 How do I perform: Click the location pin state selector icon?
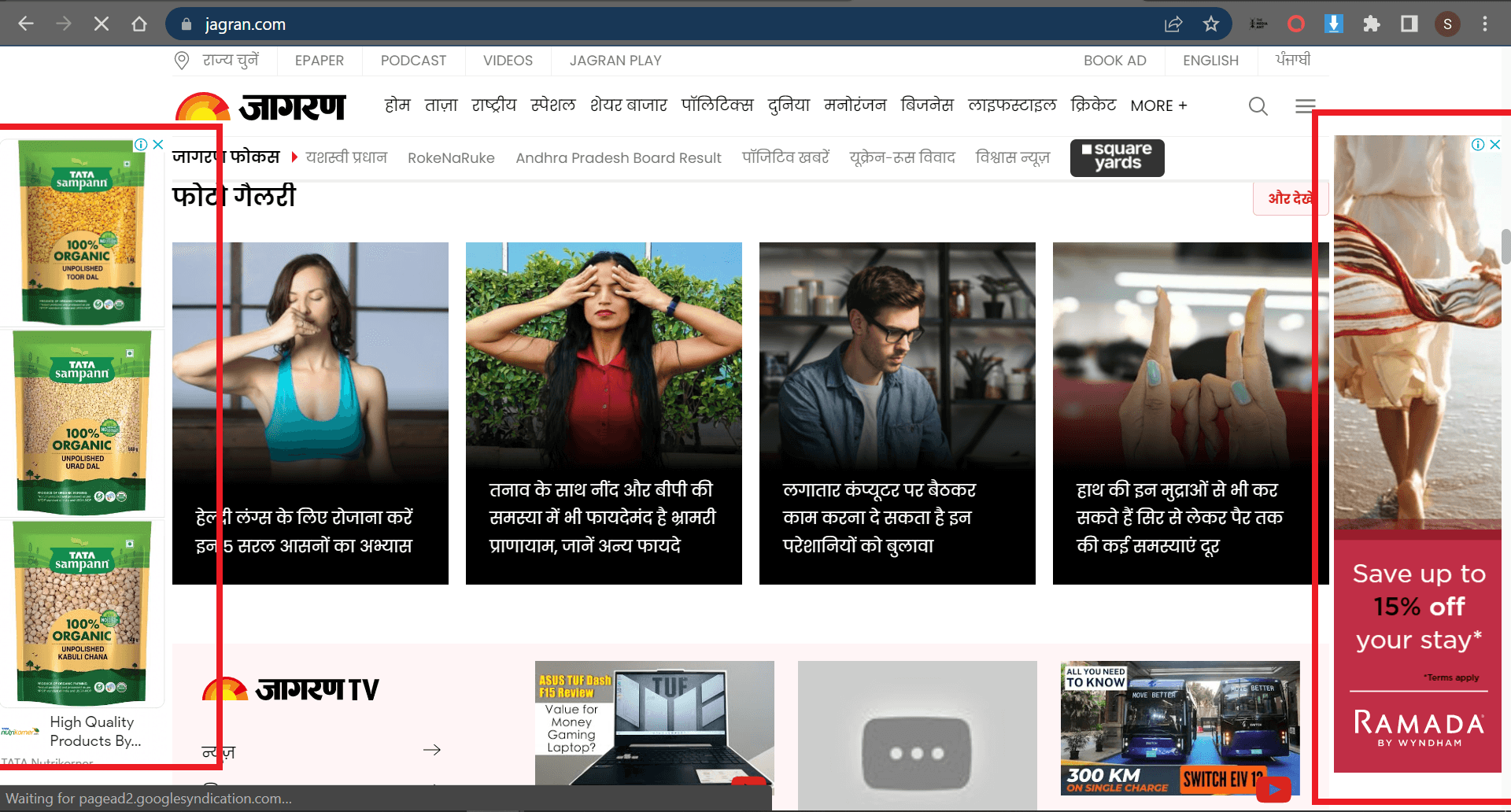pyautogui.click(x=182, y=61)
